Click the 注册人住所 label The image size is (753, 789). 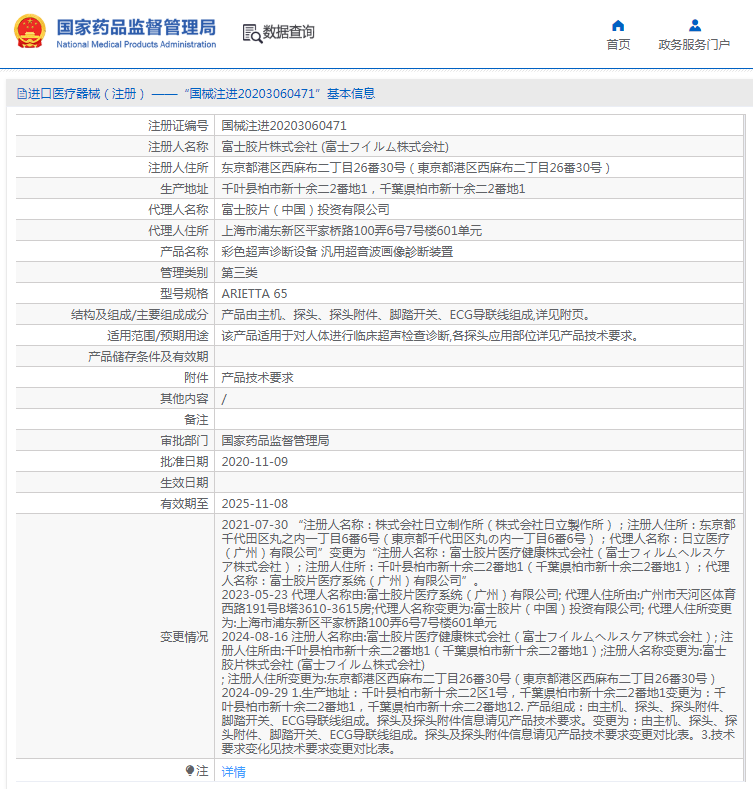click(x=178, y=168)
